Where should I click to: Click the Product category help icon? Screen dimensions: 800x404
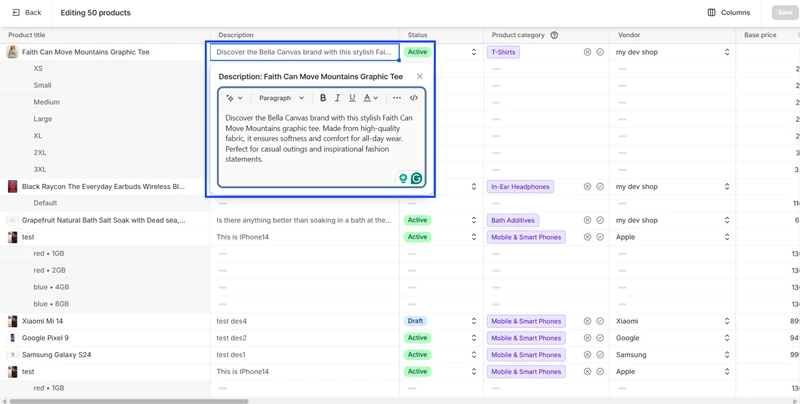pyautogui.click(x=554, y=35)
